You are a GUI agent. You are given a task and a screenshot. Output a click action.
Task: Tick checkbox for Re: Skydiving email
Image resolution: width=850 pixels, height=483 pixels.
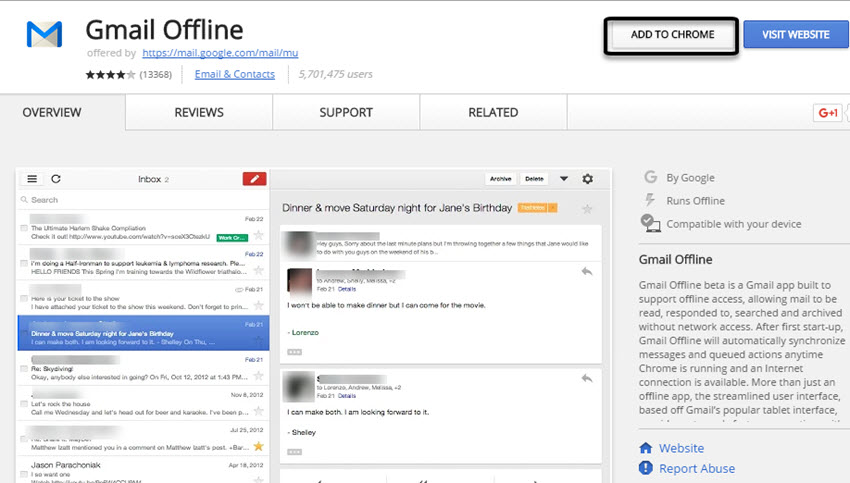[24, 368]
